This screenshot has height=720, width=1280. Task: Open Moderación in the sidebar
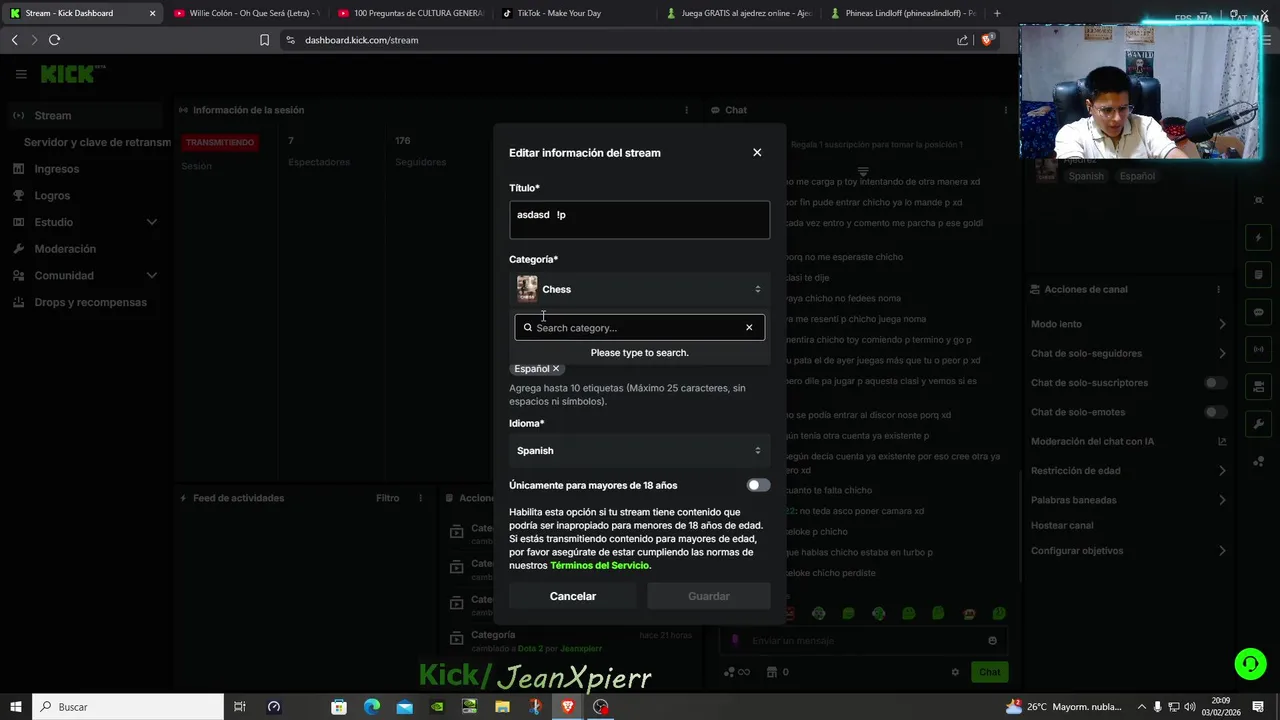(65, 249)
